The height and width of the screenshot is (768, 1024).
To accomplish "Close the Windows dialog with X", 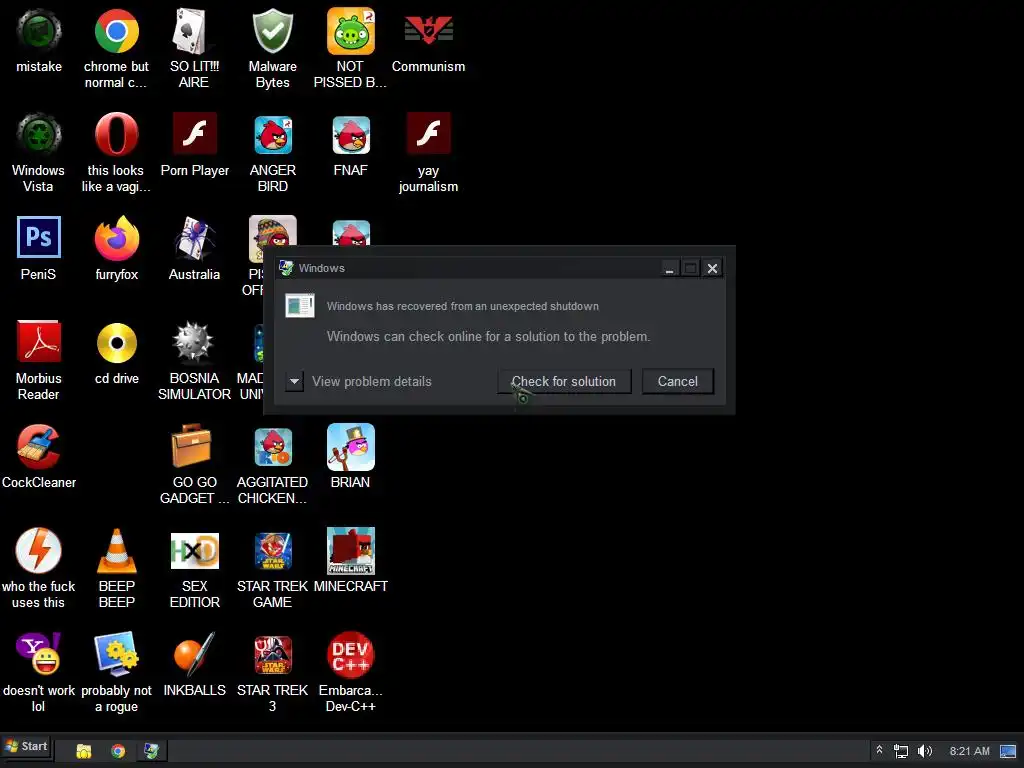I will tap(712, 268).
